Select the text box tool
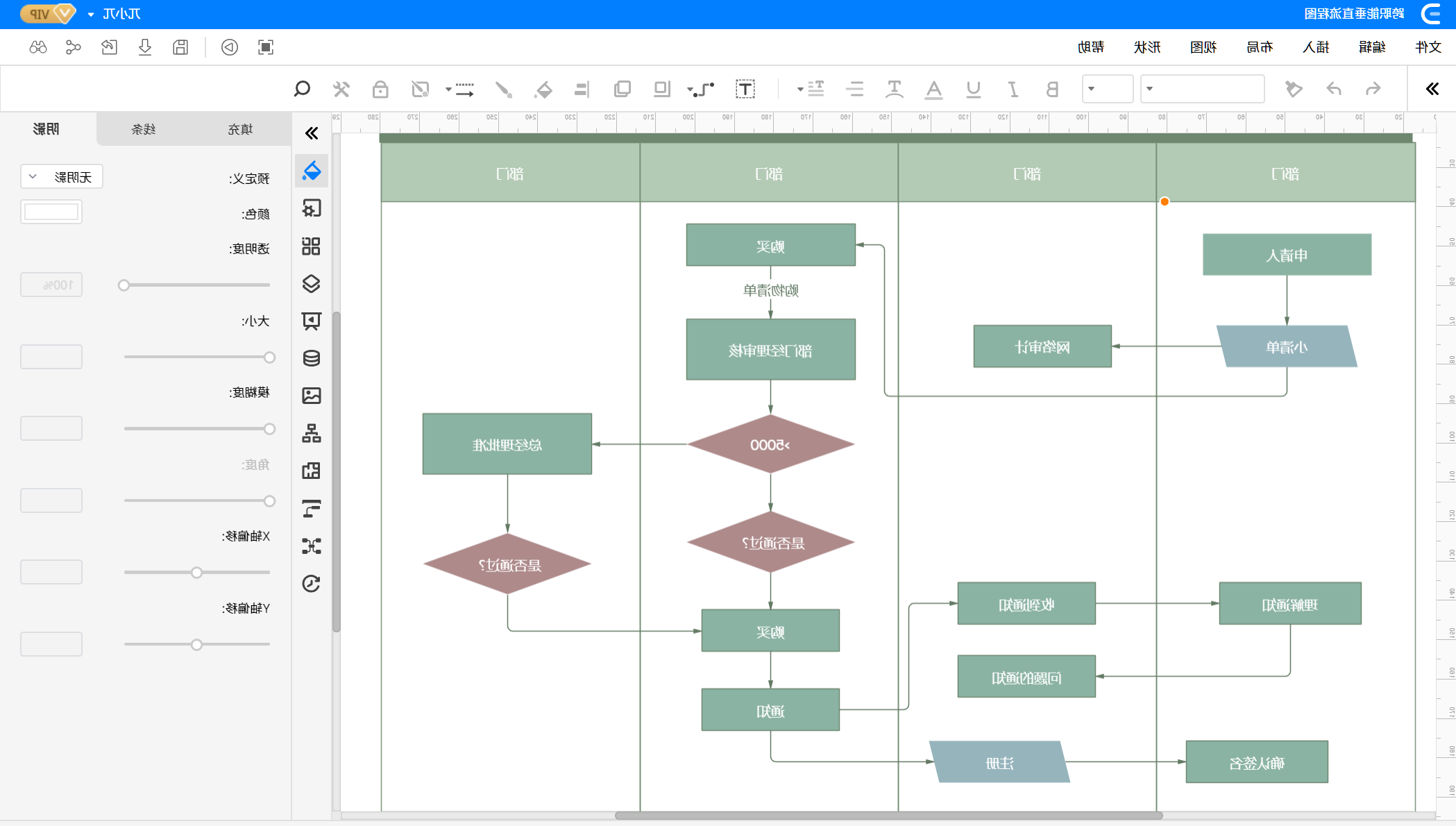The height and width of the screenshot is (826, 1456). click(x=745, y=89)
